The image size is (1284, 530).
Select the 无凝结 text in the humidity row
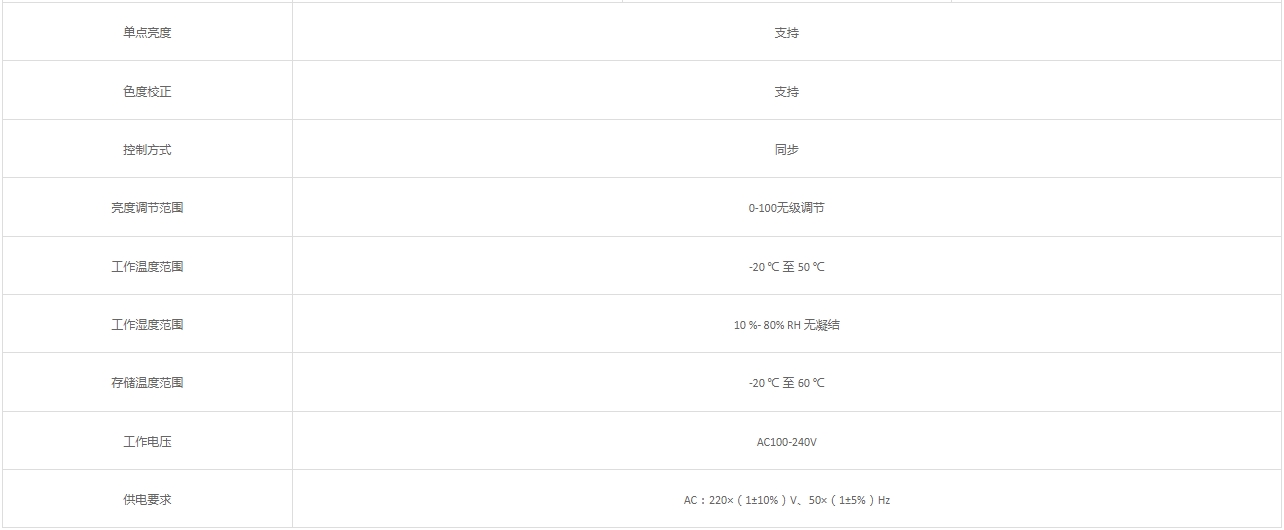point(822,325)
